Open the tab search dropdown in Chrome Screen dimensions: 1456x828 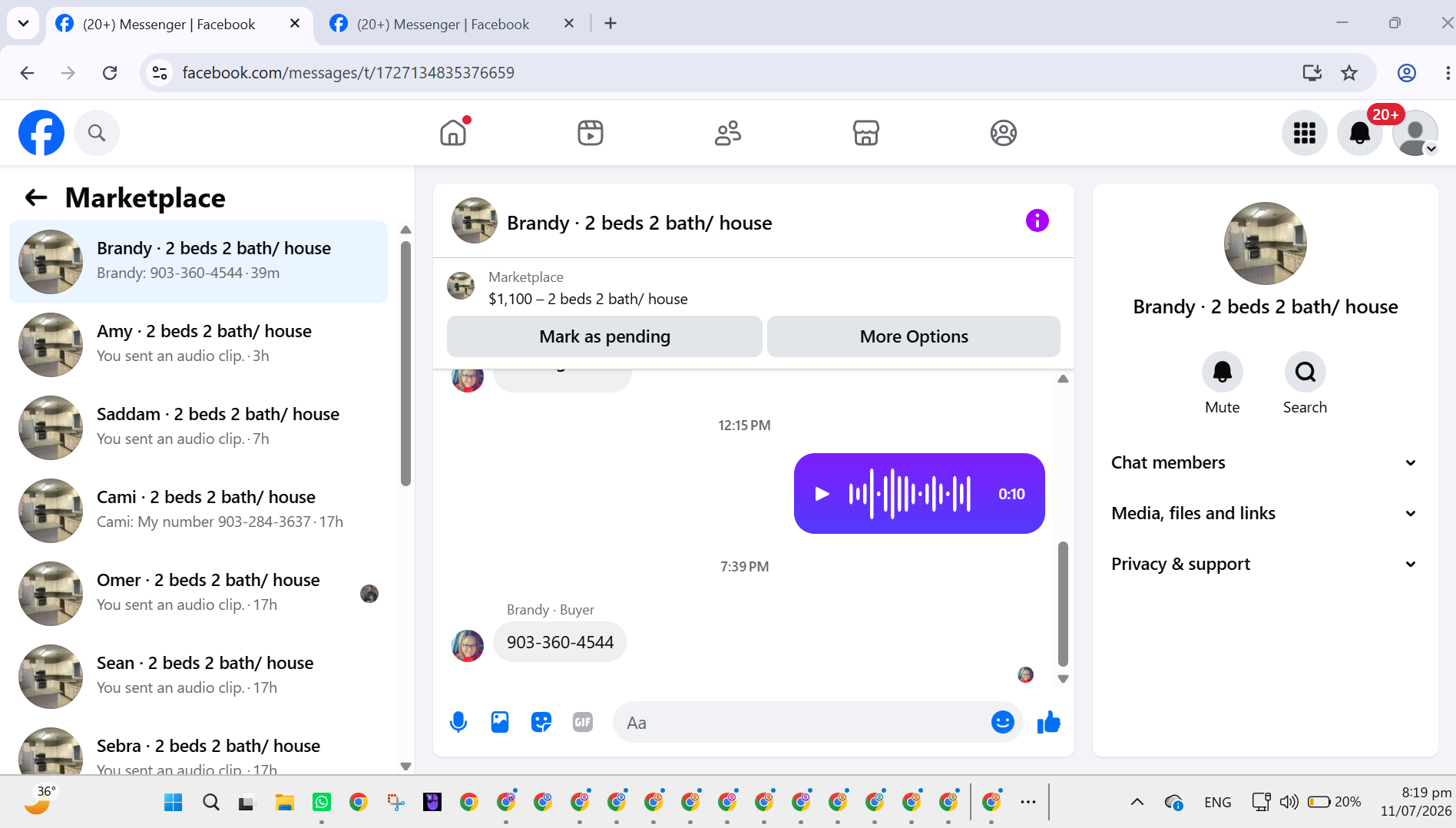click(23, 24)
